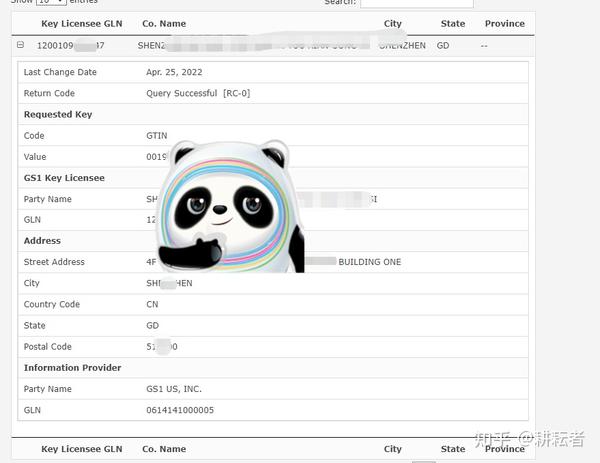
Task: Sort by top City column header
Action: 393,24
